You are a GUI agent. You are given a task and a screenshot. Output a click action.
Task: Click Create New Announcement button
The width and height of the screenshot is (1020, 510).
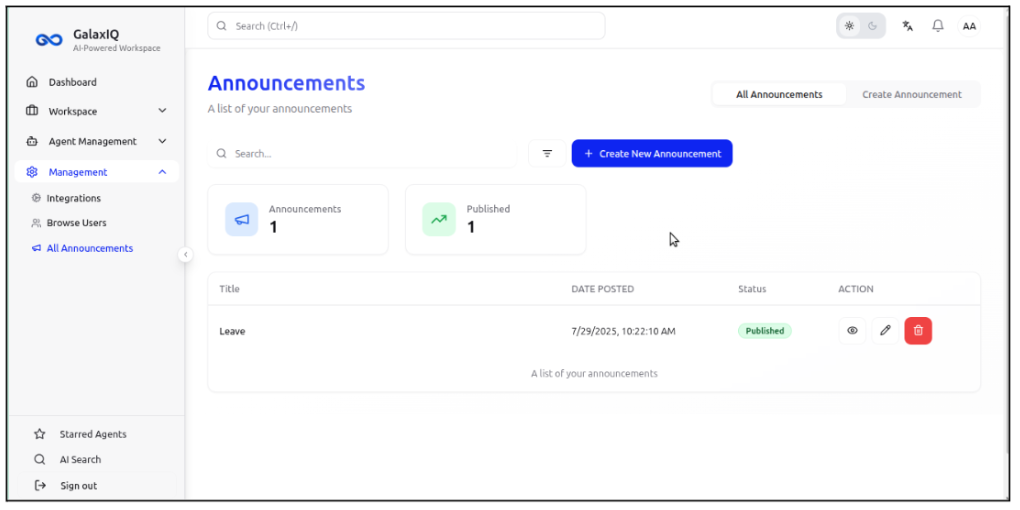tap(652, 154)
